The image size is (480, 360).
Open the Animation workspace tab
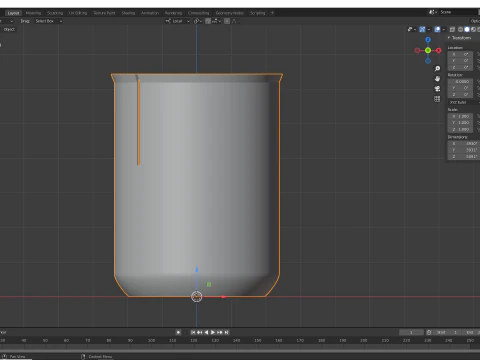150,13
